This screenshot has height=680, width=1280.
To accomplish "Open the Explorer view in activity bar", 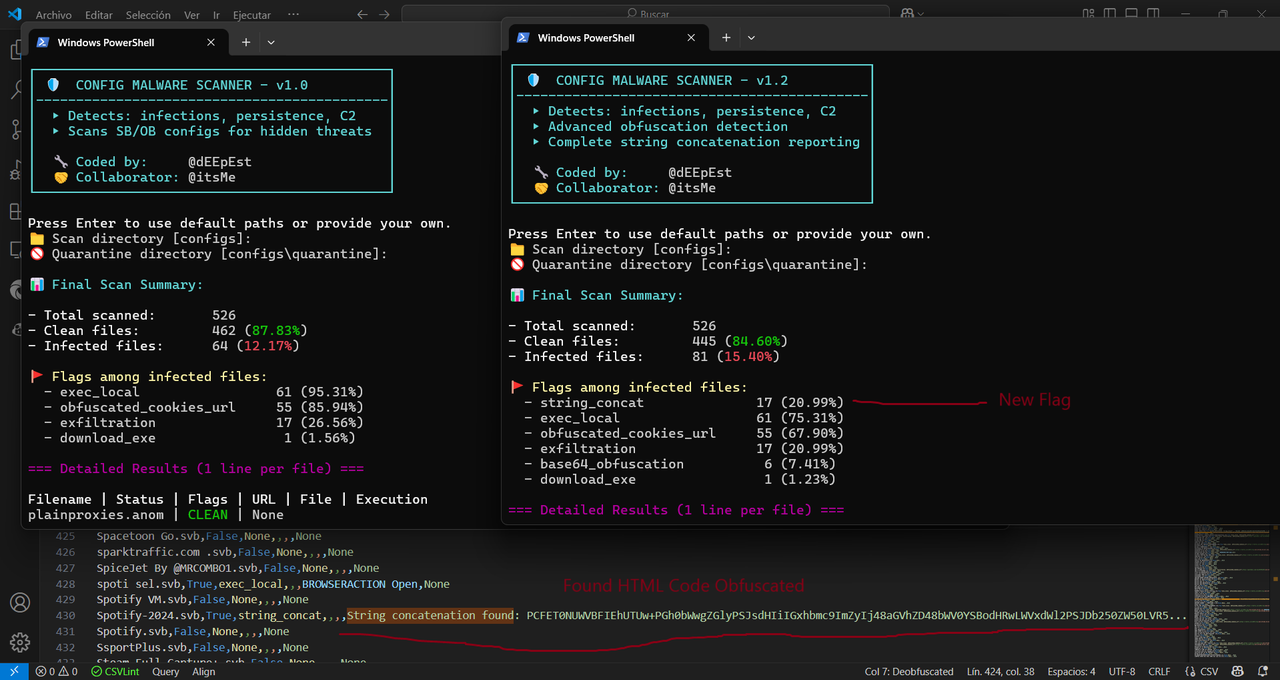I will tap(15, 50).
